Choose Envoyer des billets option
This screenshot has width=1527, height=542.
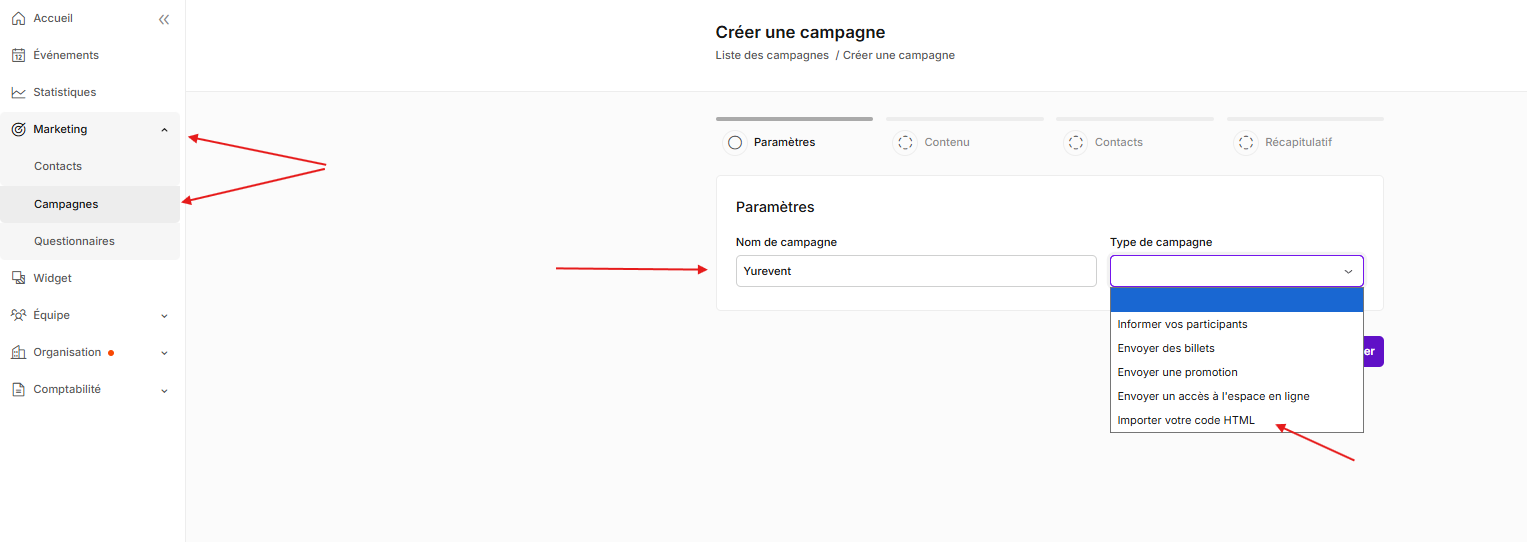coord(1236,348)
